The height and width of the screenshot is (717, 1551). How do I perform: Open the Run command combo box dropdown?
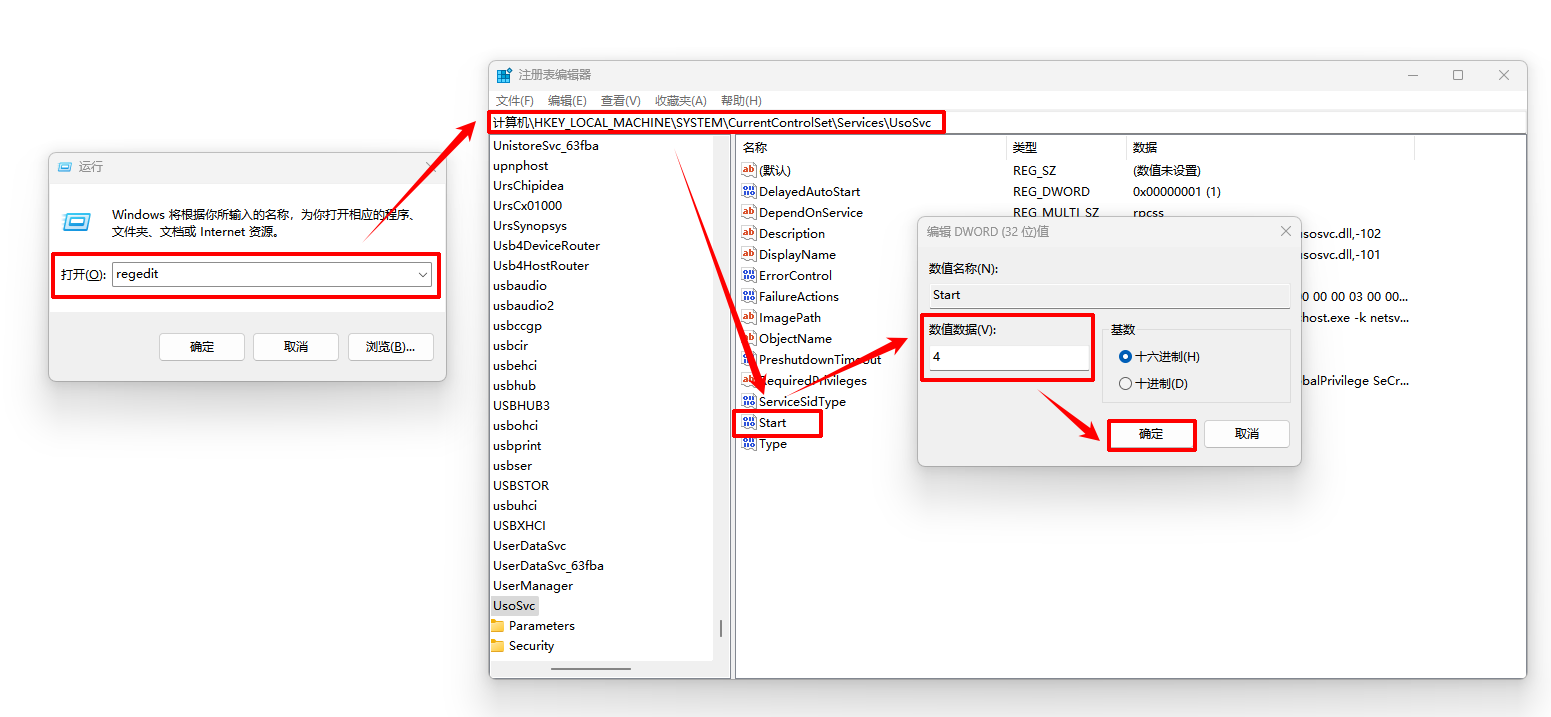(x=423, y=274)
